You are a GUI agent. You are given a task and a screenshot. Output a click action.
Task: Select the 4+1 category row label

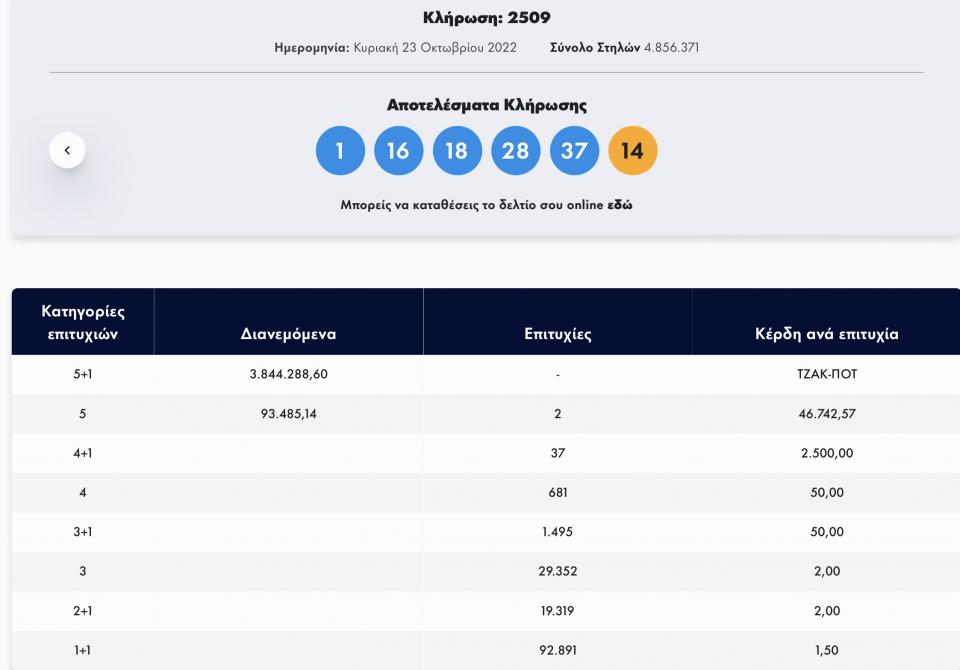coord(83,453)
